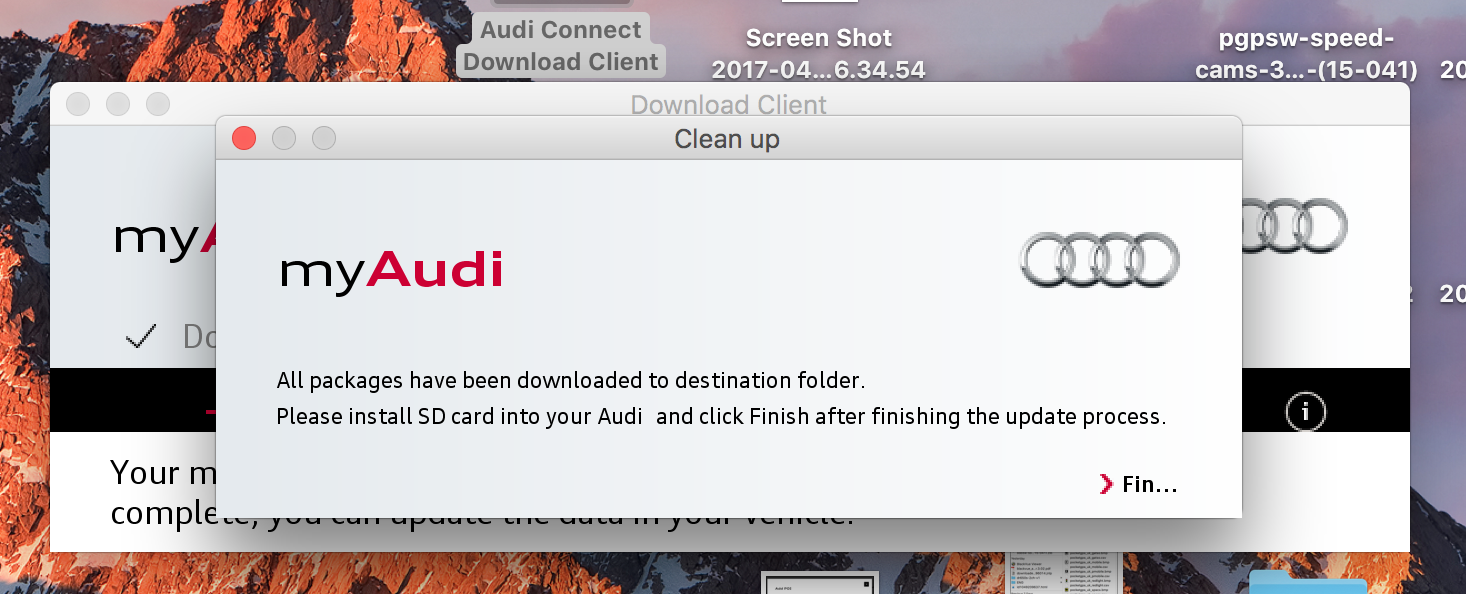This screenshot has width=1466, height=594.
Task: Click the "All packages have been downloaded" message
Action: (x=570, y=381)
